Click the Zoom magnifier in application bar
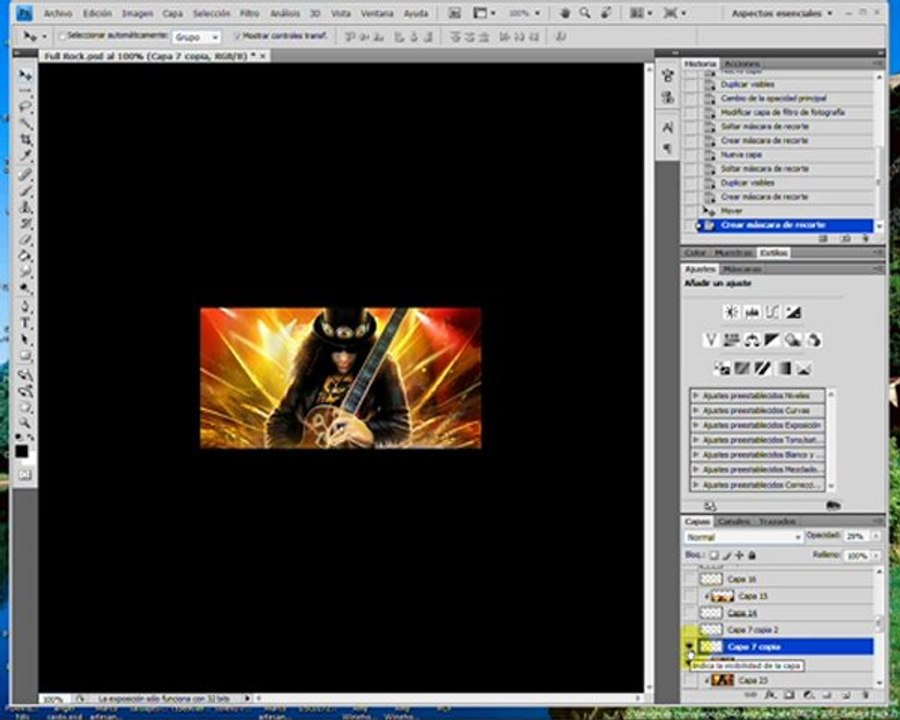The width and height of the screenshot is (900, 720). [585, 13]
